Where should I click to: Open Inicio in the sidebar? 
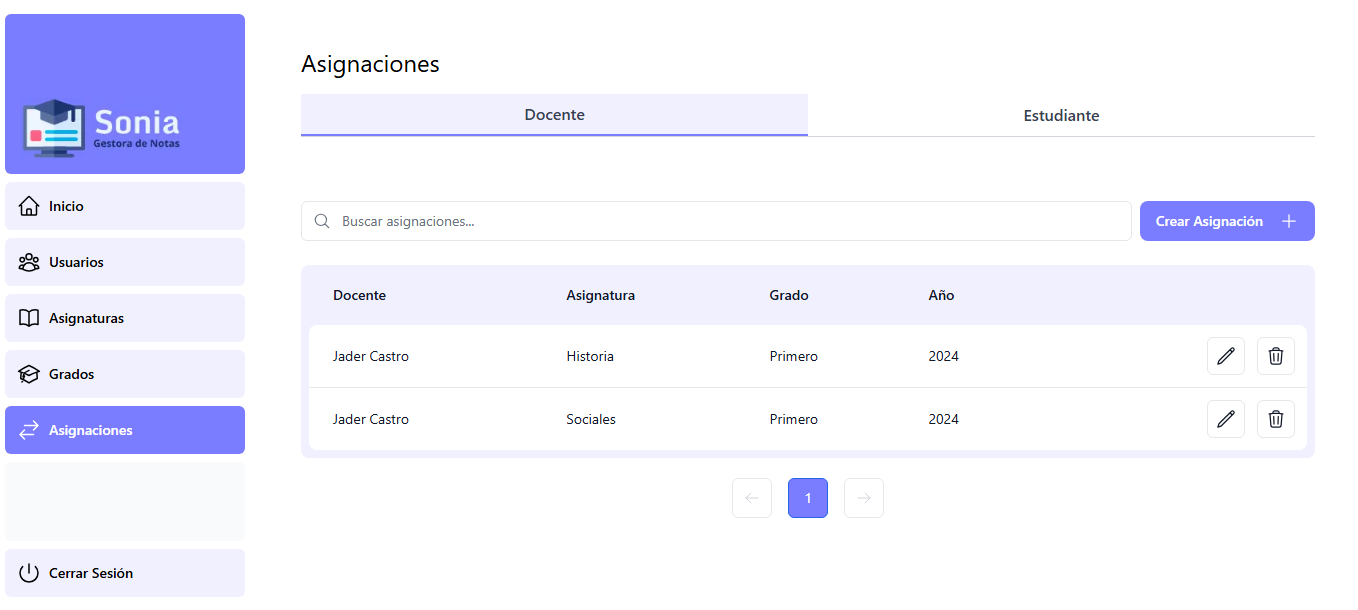[125, 206]
